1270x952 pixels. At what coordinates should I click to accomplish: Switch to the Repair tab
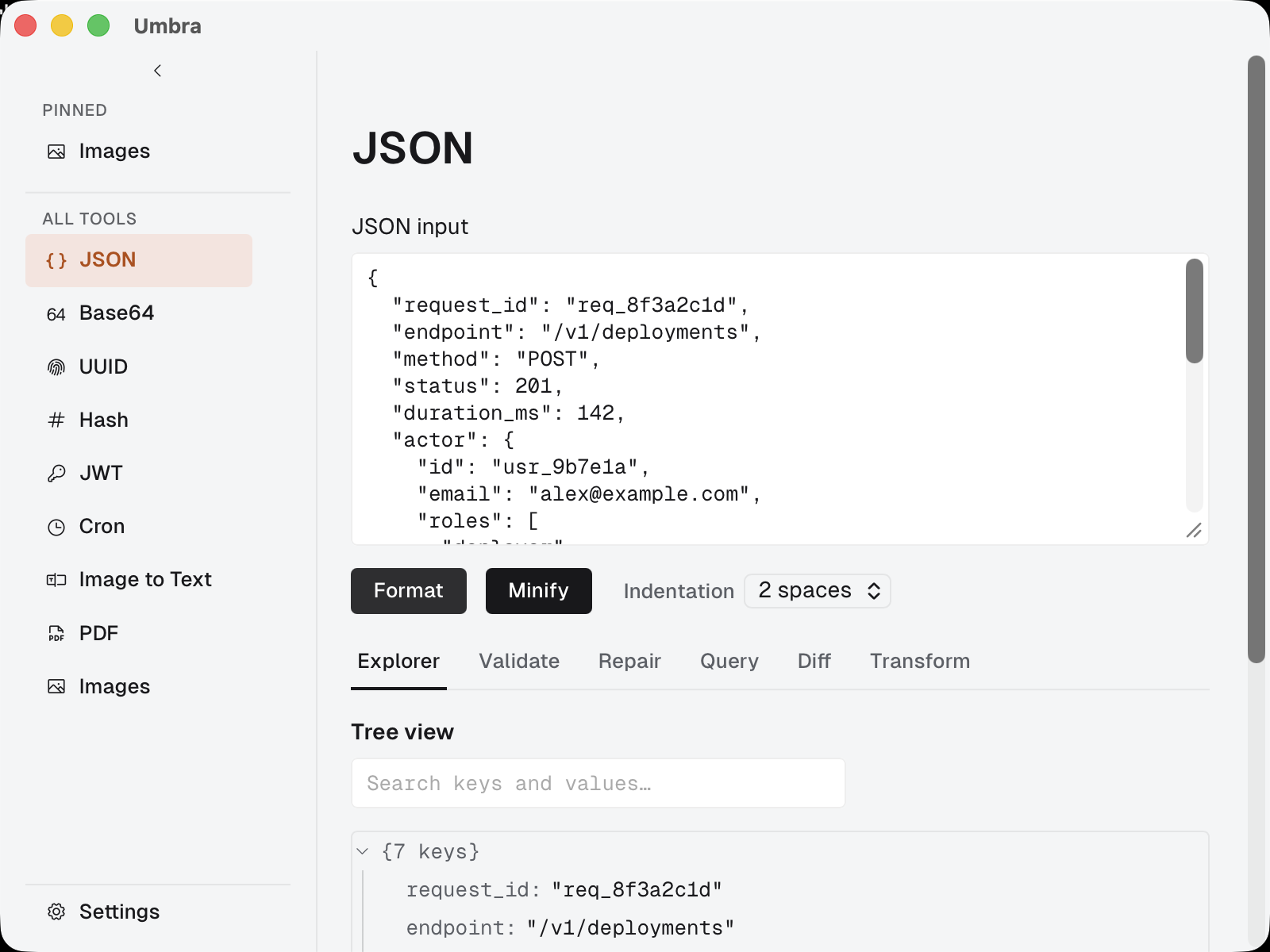coord(629,661)
